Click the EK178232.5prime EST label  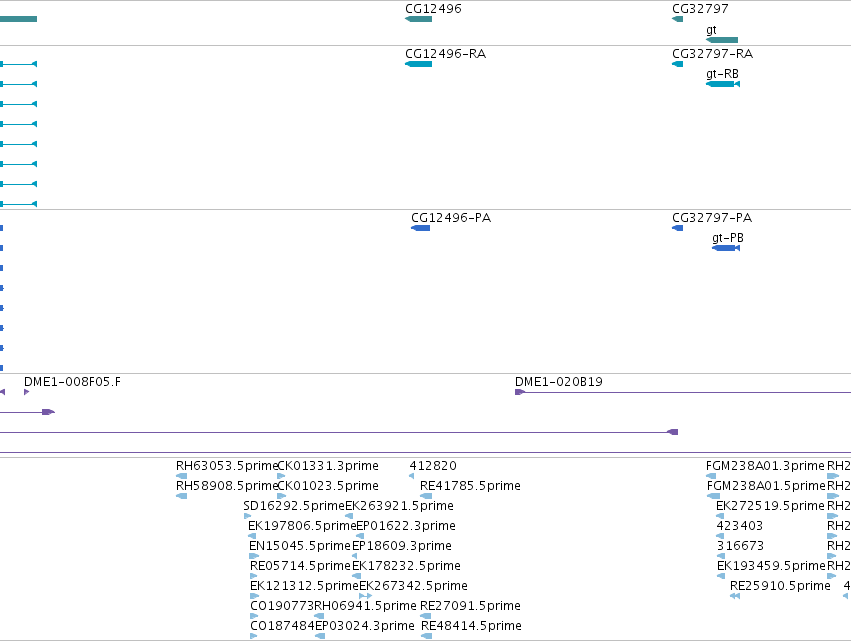click(407, 566)
